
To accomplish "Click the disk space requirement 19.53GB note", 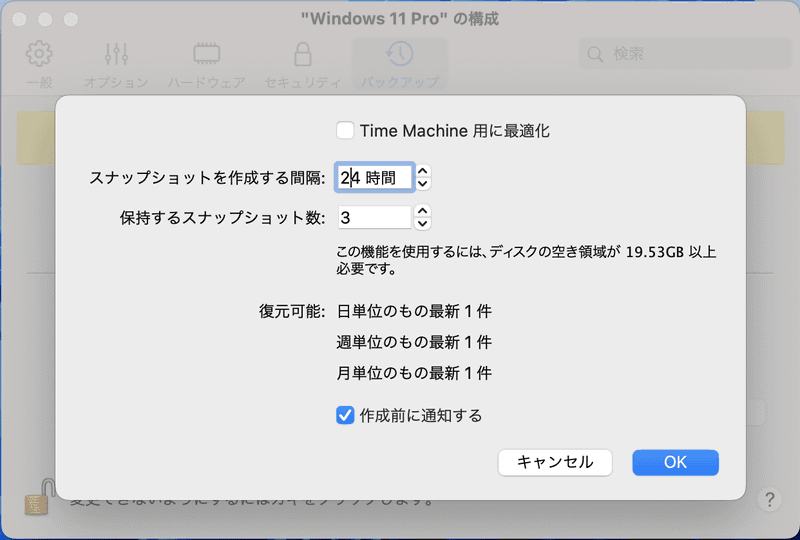I will click(x=526, y=260).
